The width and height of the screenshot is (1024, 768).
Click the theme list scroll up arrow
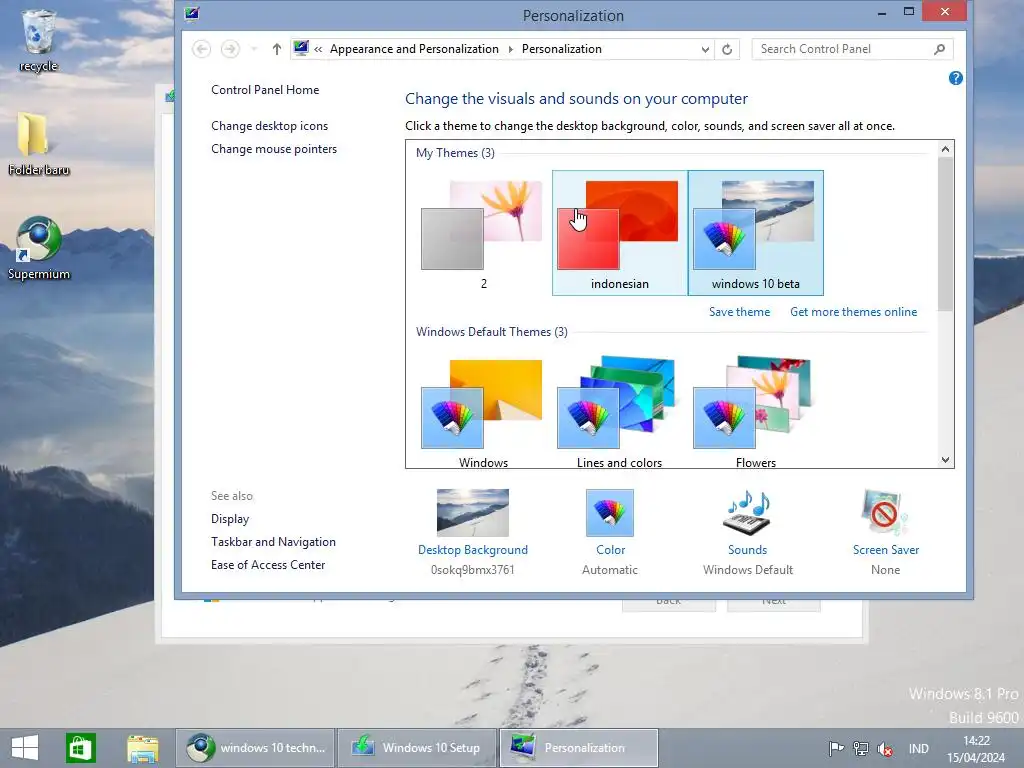pyautogui.click(x=945, y=149)
